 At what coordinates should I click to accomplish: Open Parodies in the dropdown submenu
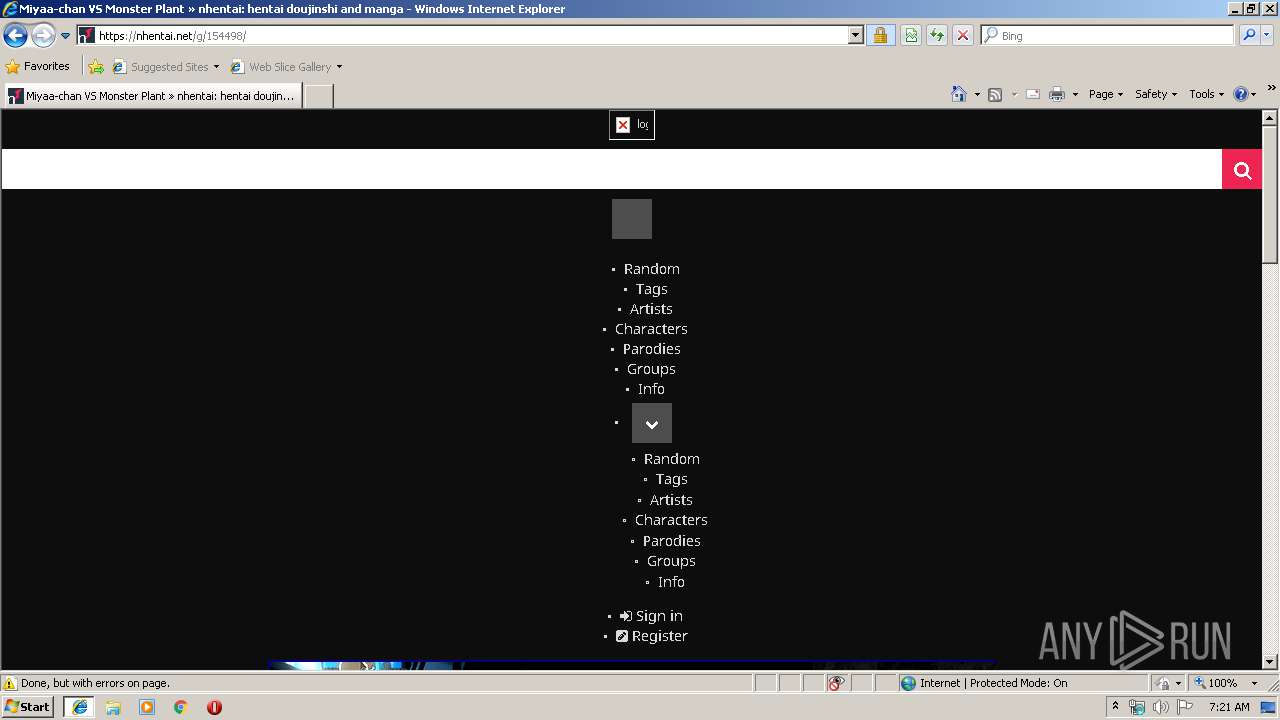pyautogui.click(x=672, y=541)
